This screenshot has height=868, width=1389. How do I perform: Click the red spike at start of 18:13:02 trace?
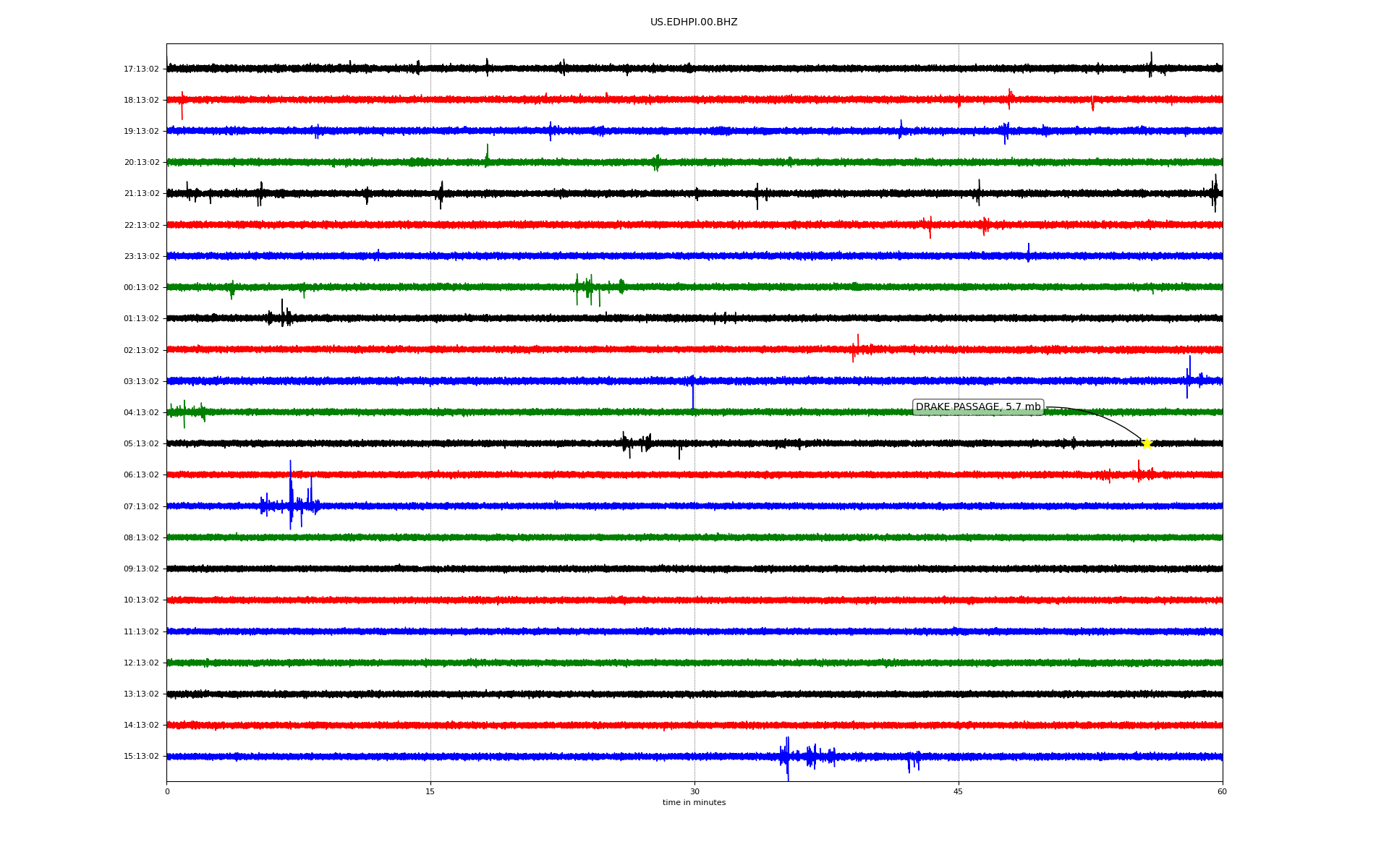(182, 105)
